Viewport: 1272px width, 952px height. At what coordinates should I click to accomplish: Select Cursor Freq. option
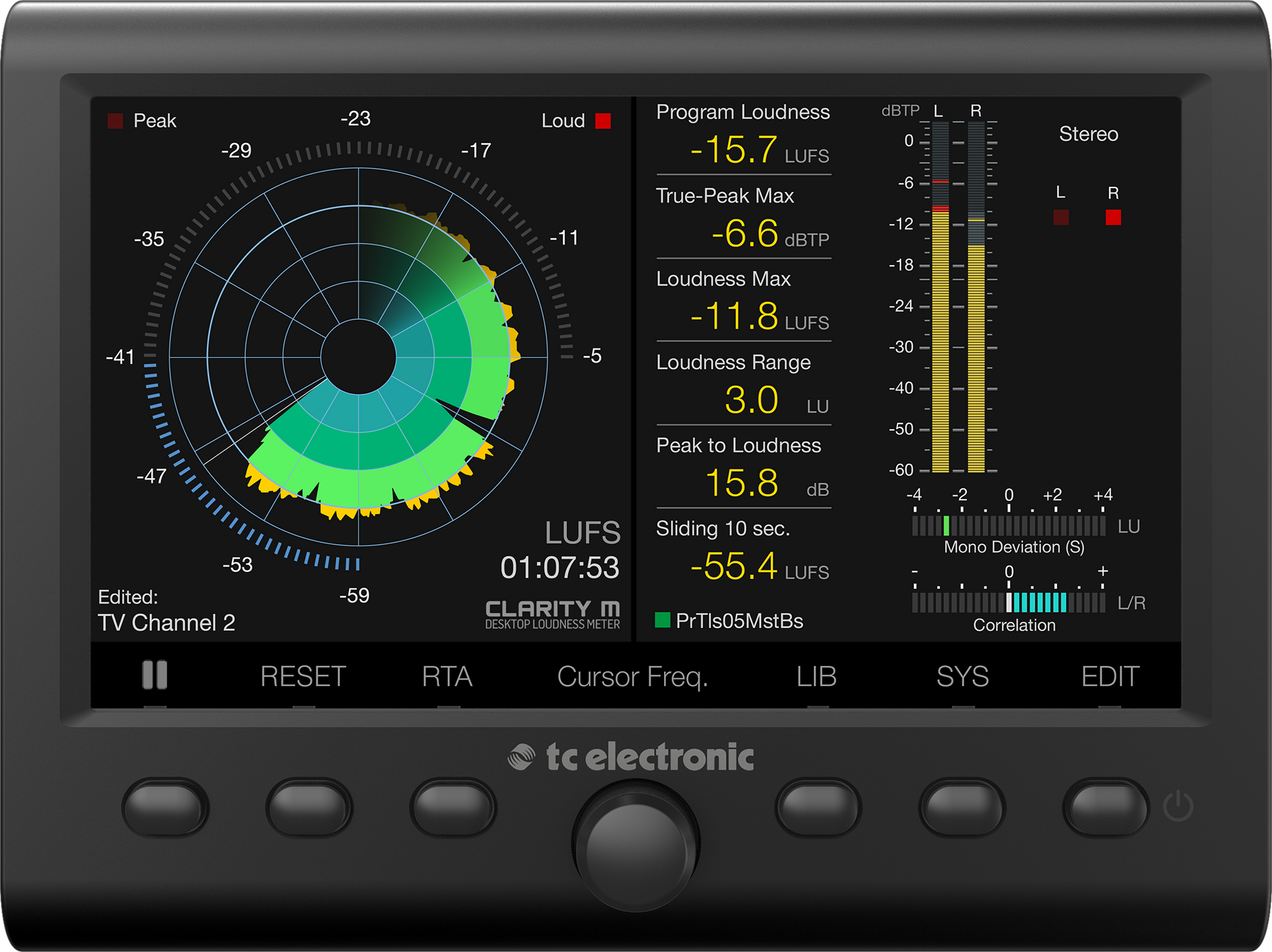point(632,677)
